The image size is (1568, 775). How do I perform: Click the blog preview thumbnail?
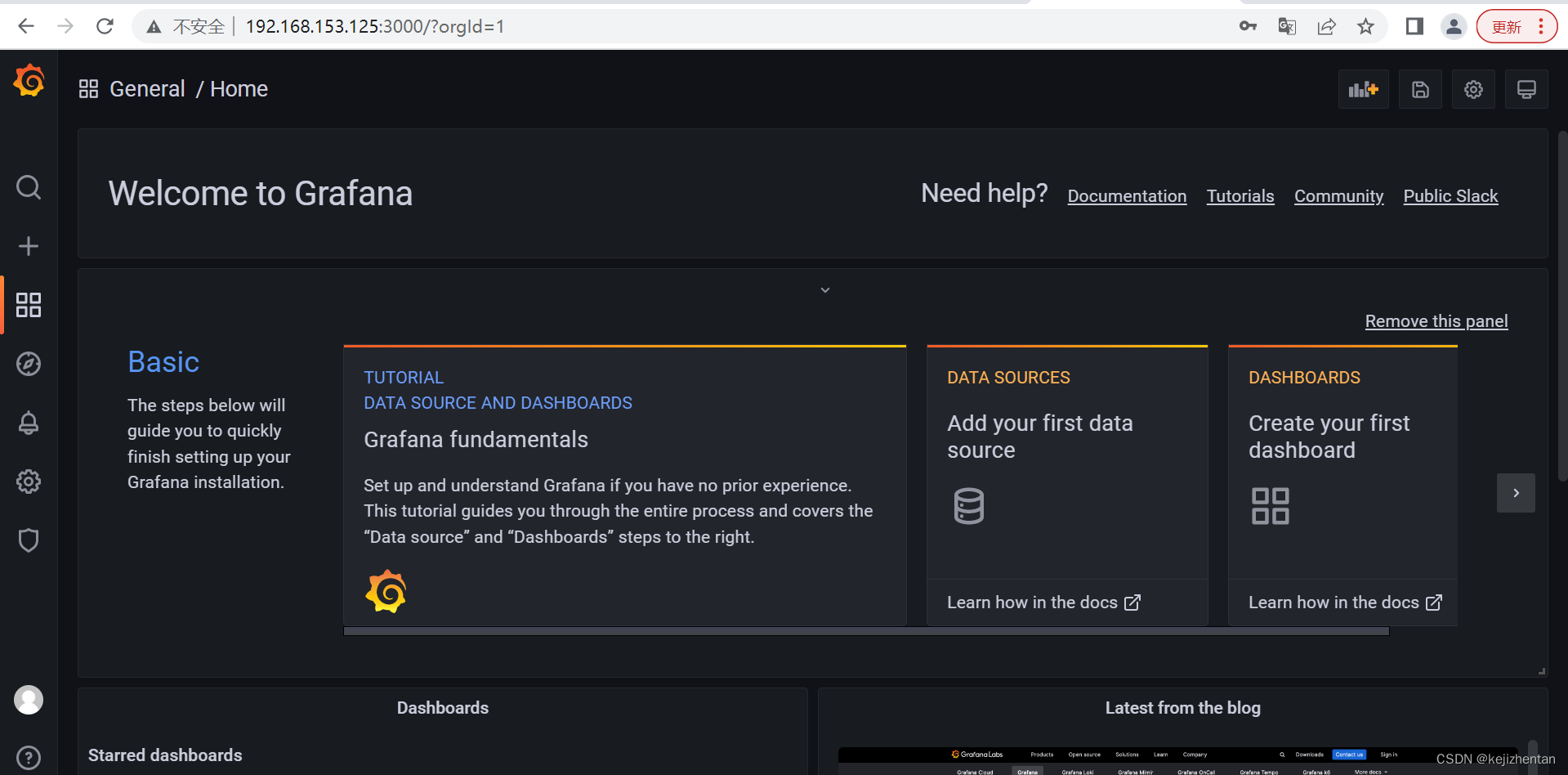(x=1177, y=761)
